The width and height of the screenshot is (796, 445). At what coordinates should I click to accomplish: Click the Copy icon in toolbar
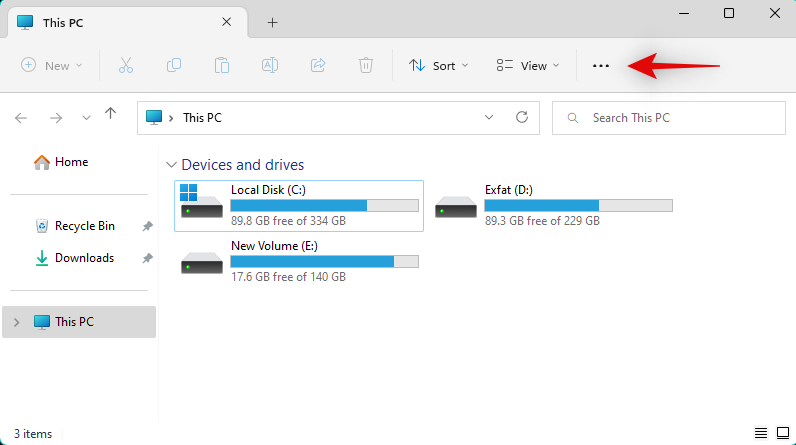[x=174, y=65]
